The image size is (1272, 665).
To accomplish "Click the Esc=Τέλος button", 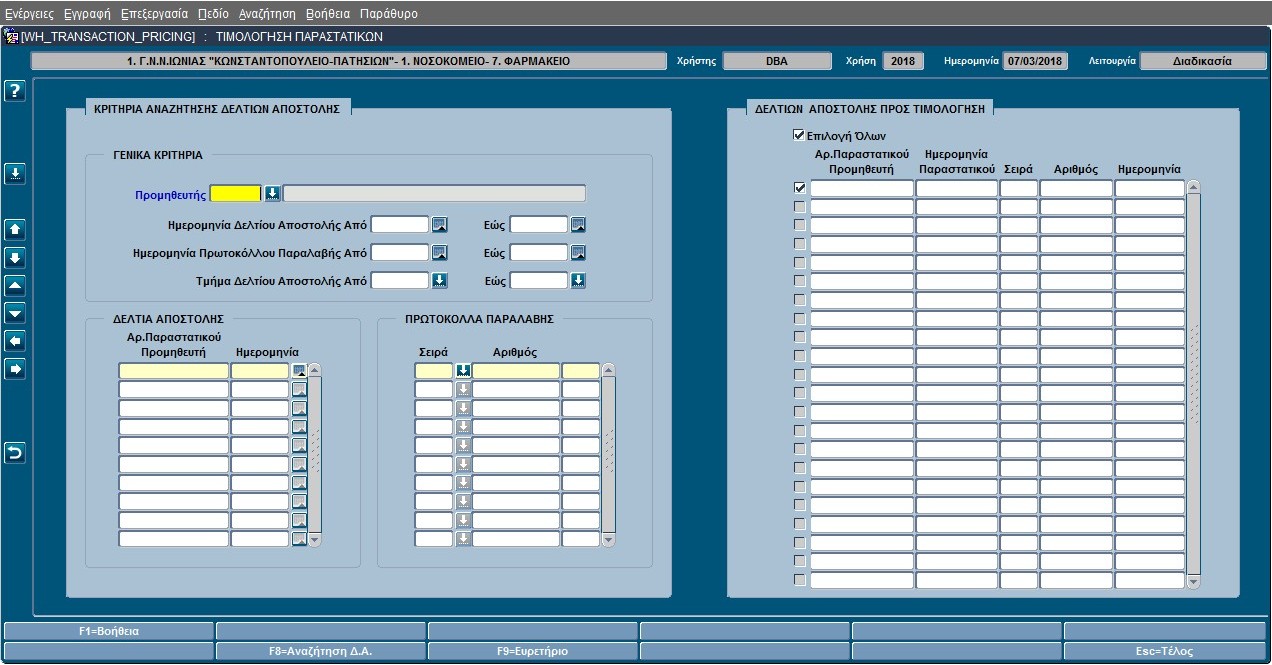I will tap(1165, 651).
